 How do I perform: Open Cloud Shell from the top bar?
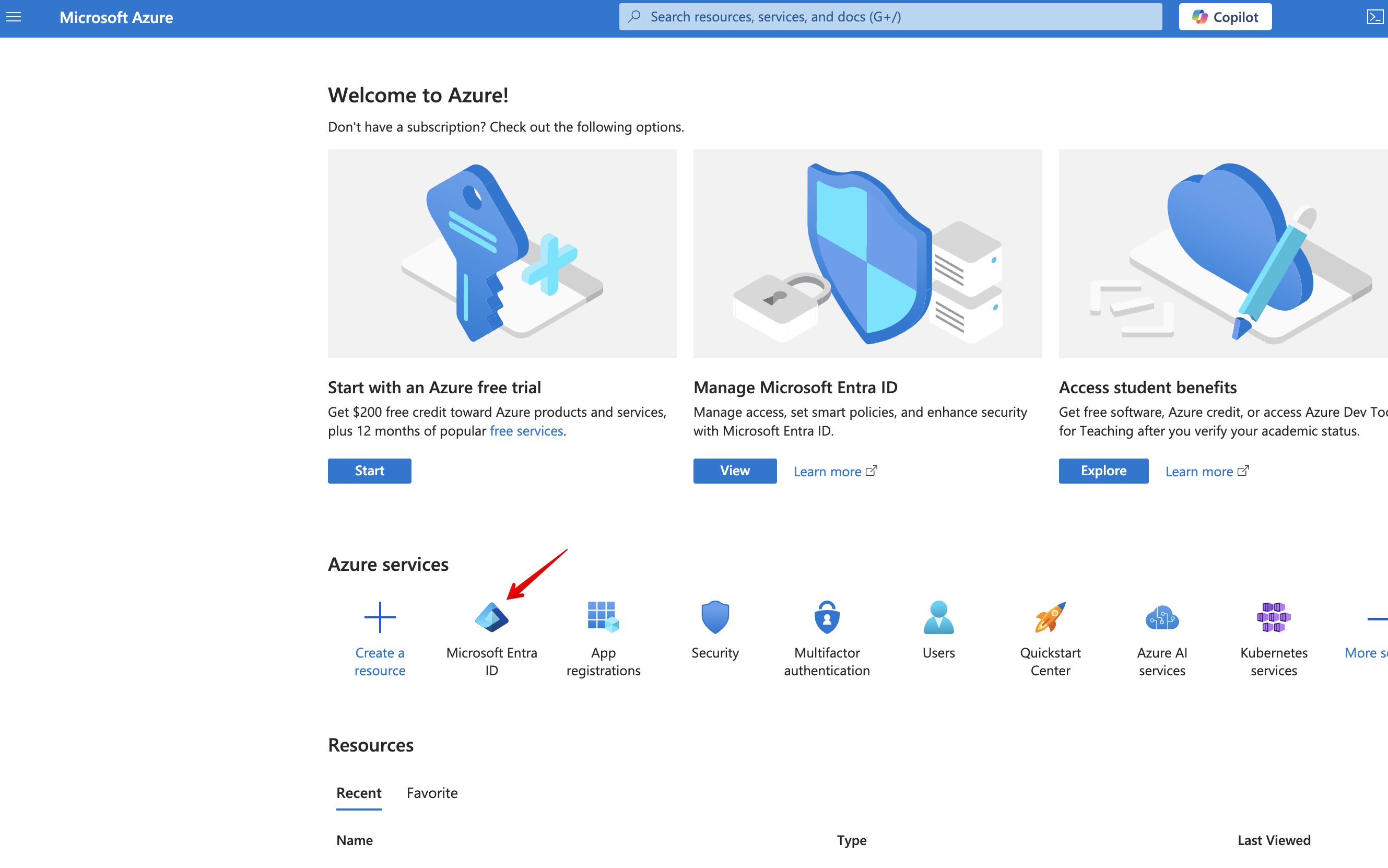[1375, 17]
